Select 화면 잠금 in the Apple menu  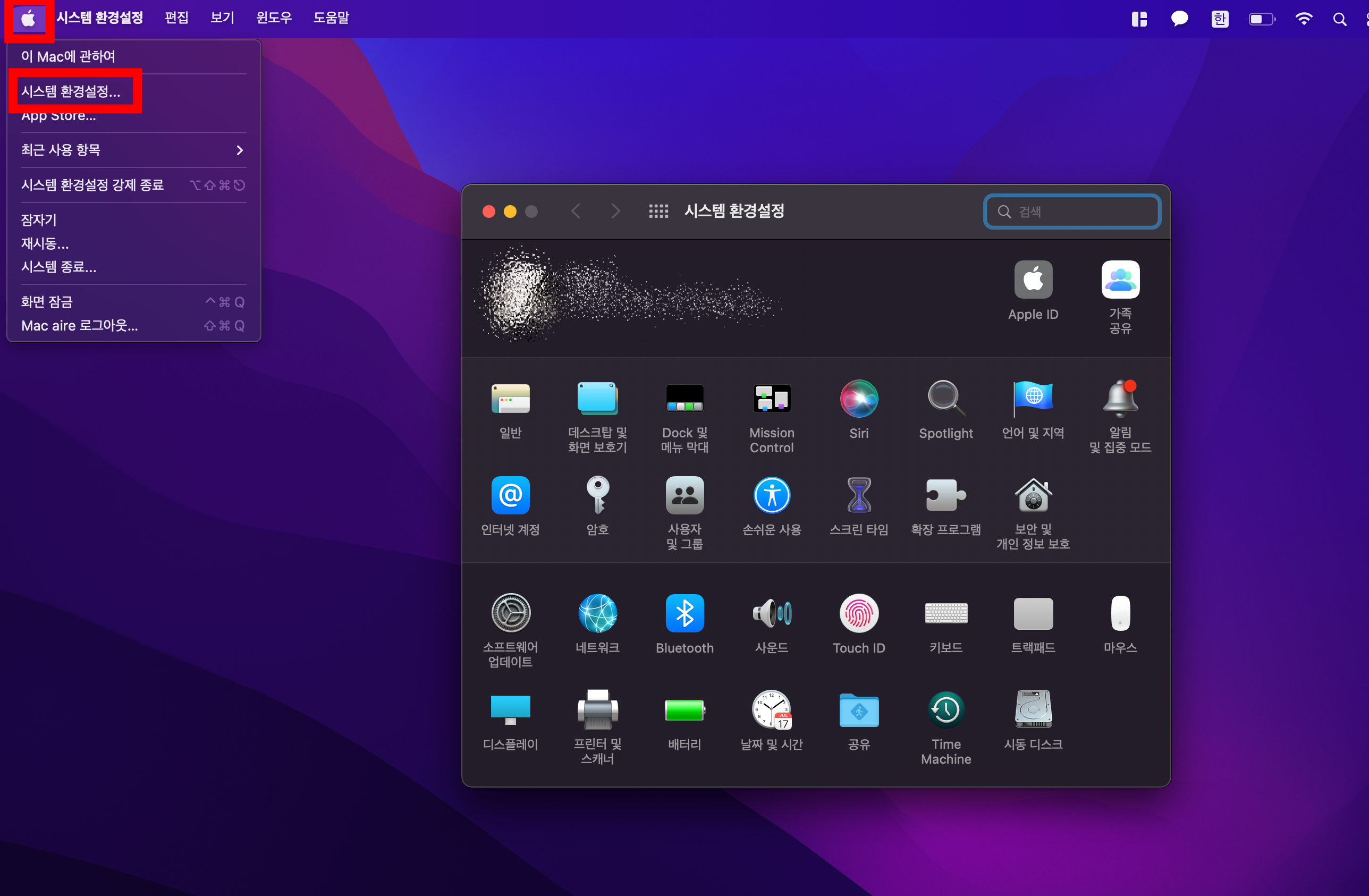point(47,302)
